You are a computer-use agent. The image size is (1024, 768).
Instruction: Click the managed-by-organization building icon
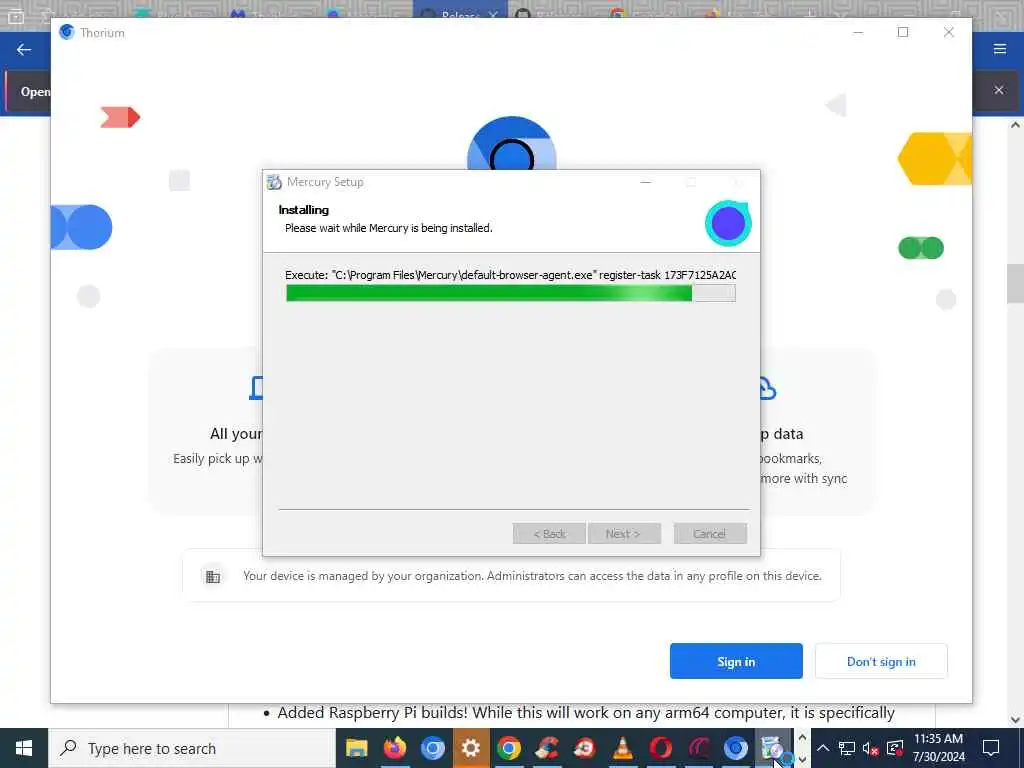click(x=213, y=577)
